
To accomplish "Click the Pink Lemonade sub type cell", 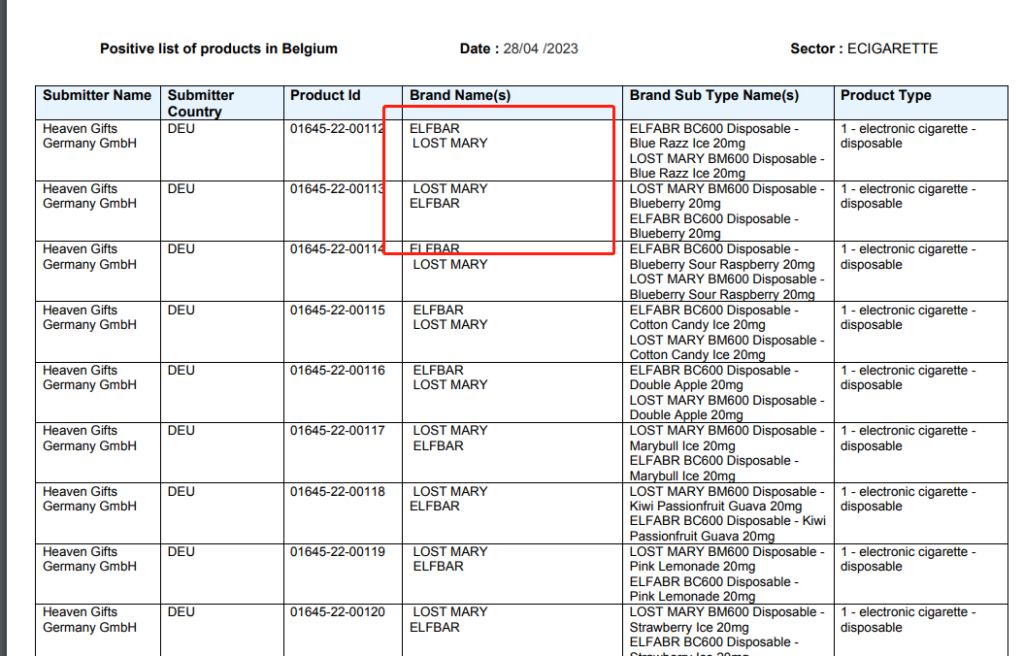I will pyautogui.click(x=727, y=574).
